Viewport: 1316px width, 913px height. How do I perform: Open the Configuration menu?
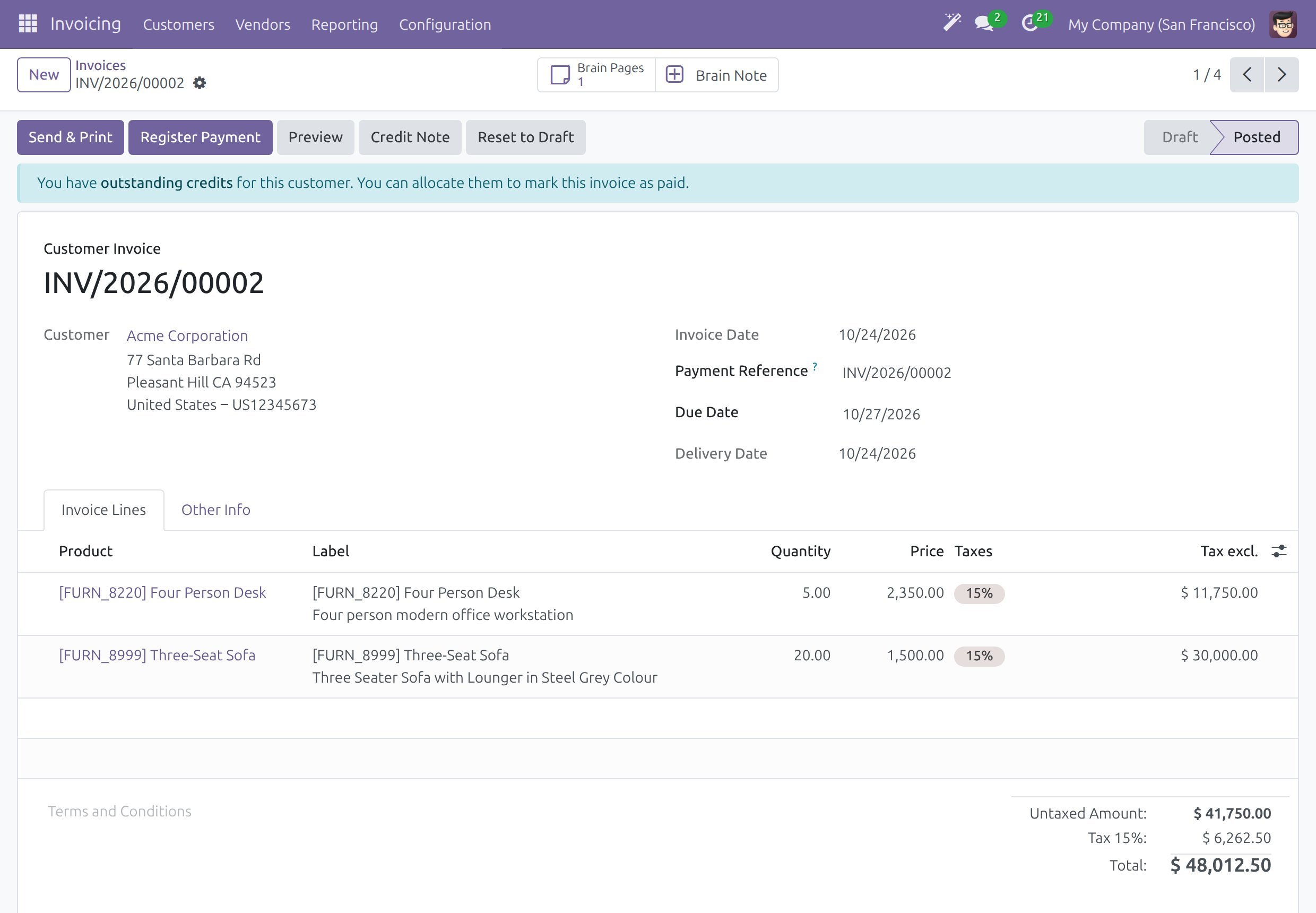(445, 24)
